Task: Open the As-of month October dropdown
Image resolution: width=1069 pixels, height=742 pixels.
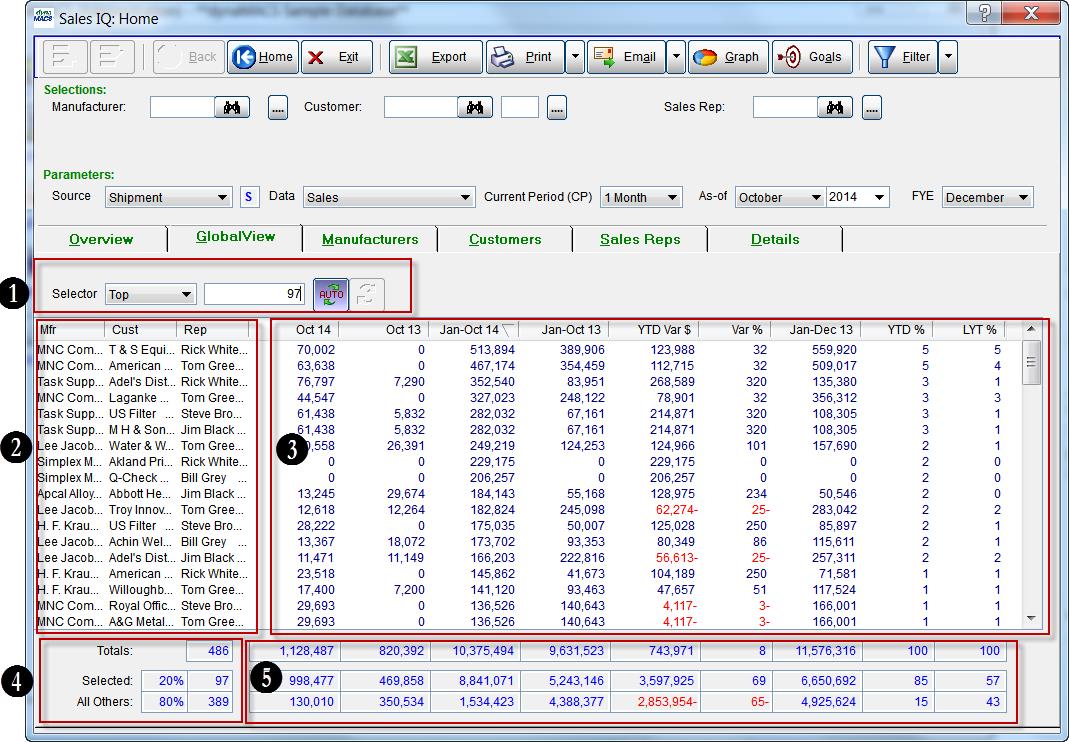Action: click(x=780, y=197)
